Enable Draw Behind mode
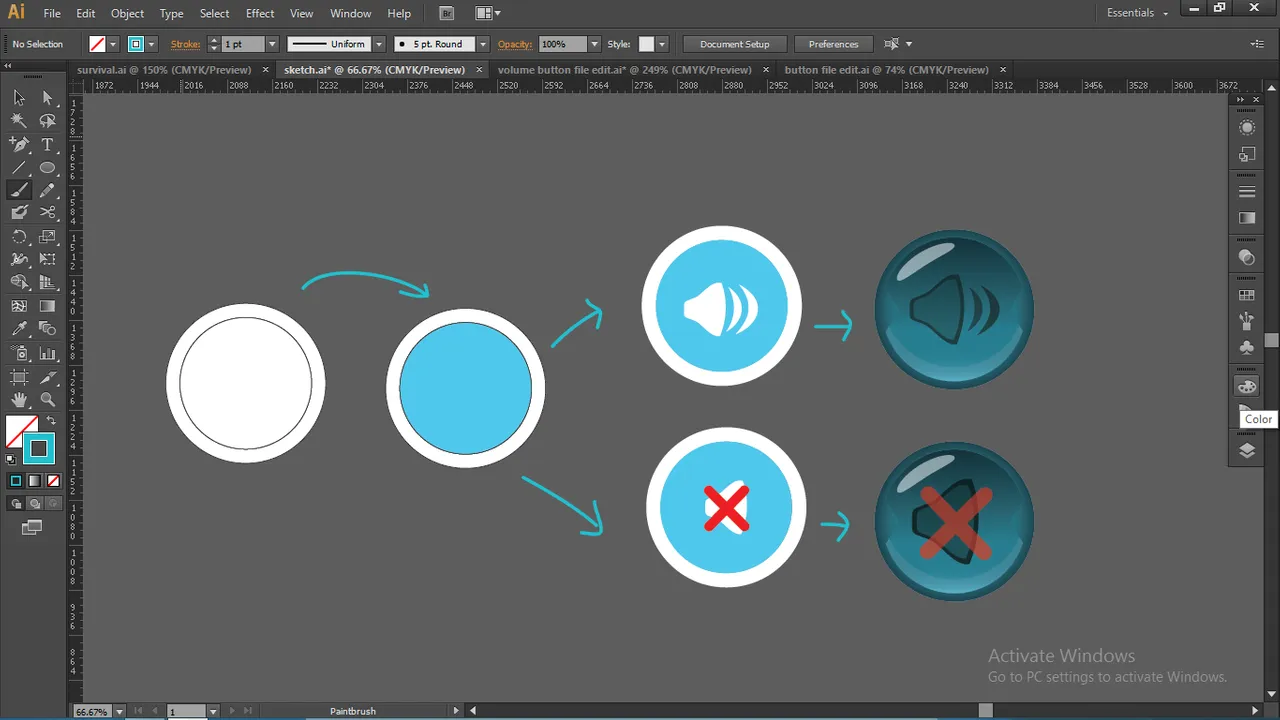 (x=34, y=504)
